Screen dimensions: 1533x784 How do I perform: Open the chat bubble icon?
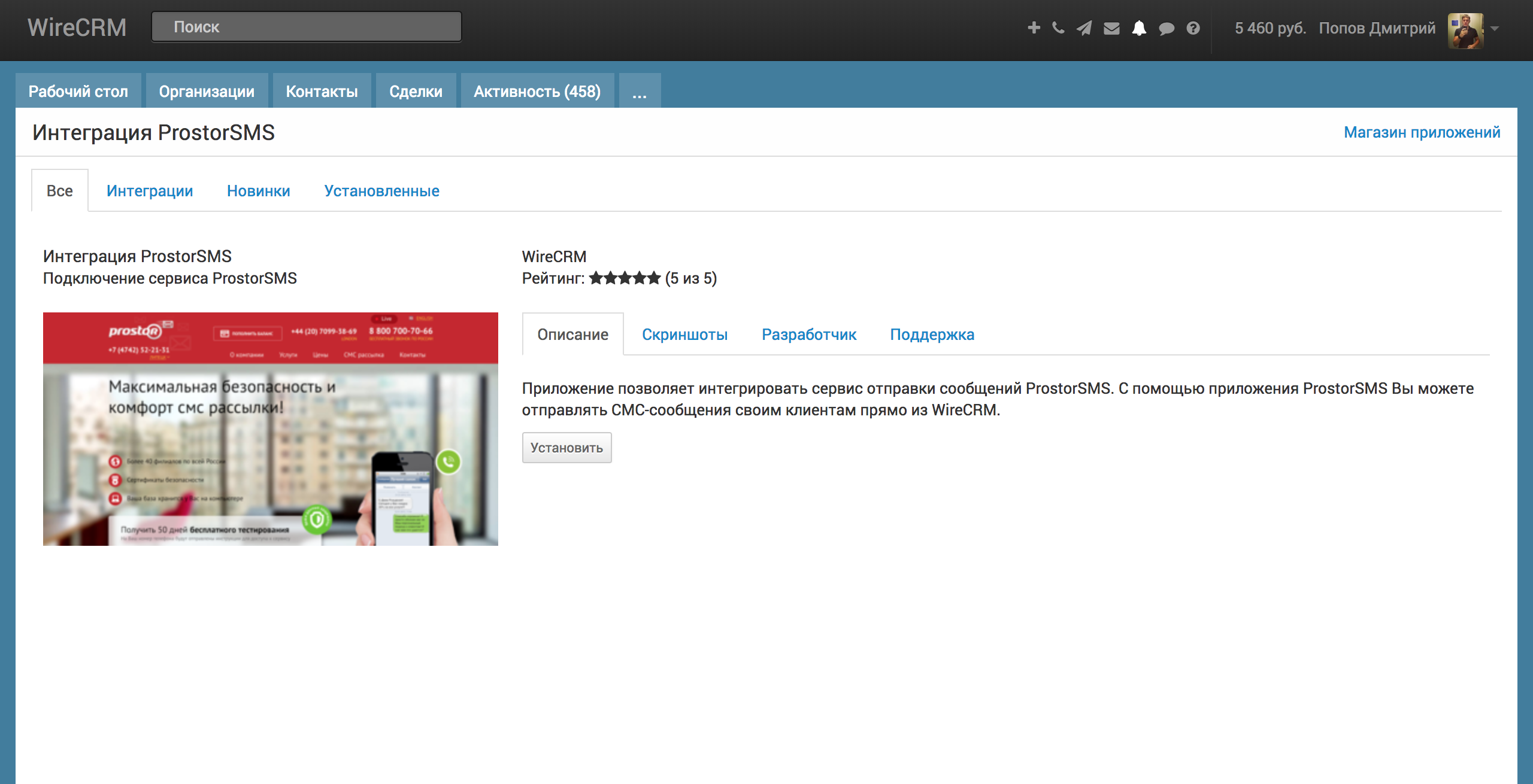(1166, 28)
